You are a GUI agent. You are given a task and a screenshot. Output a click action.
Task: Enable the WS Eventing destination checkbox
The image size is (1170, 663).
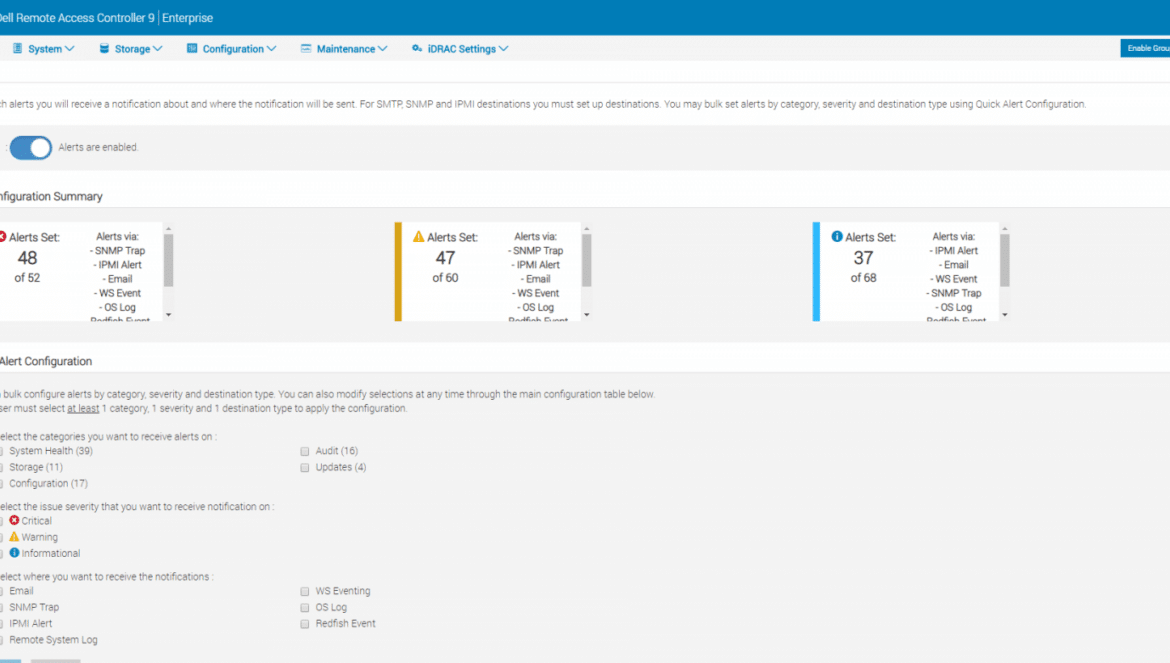304,591
